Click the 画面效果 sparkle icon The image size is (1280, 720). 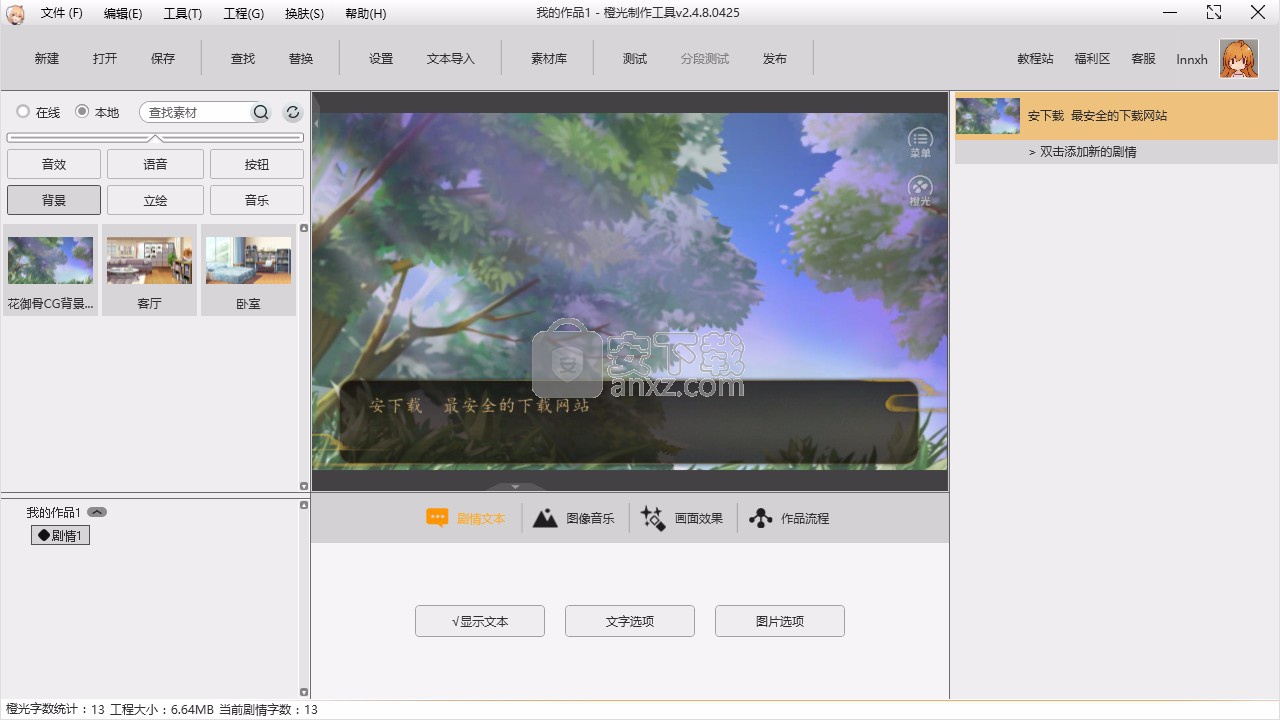[653, 518]
